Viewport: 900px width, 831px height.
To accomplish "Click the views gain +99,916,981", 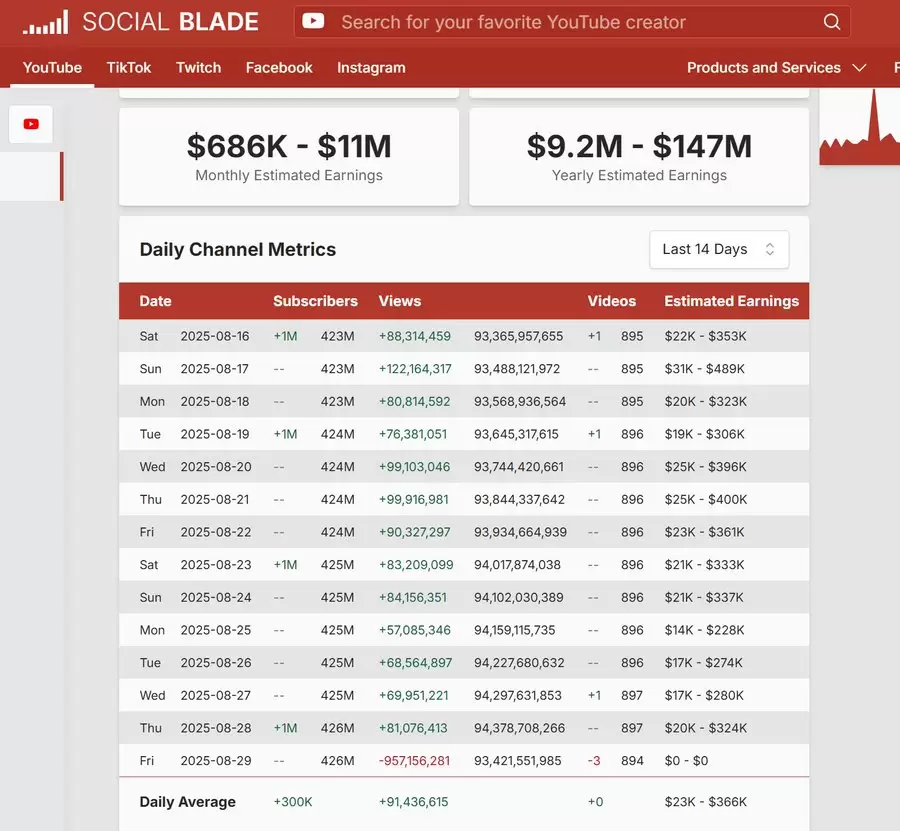I will [x=413, y=500].
